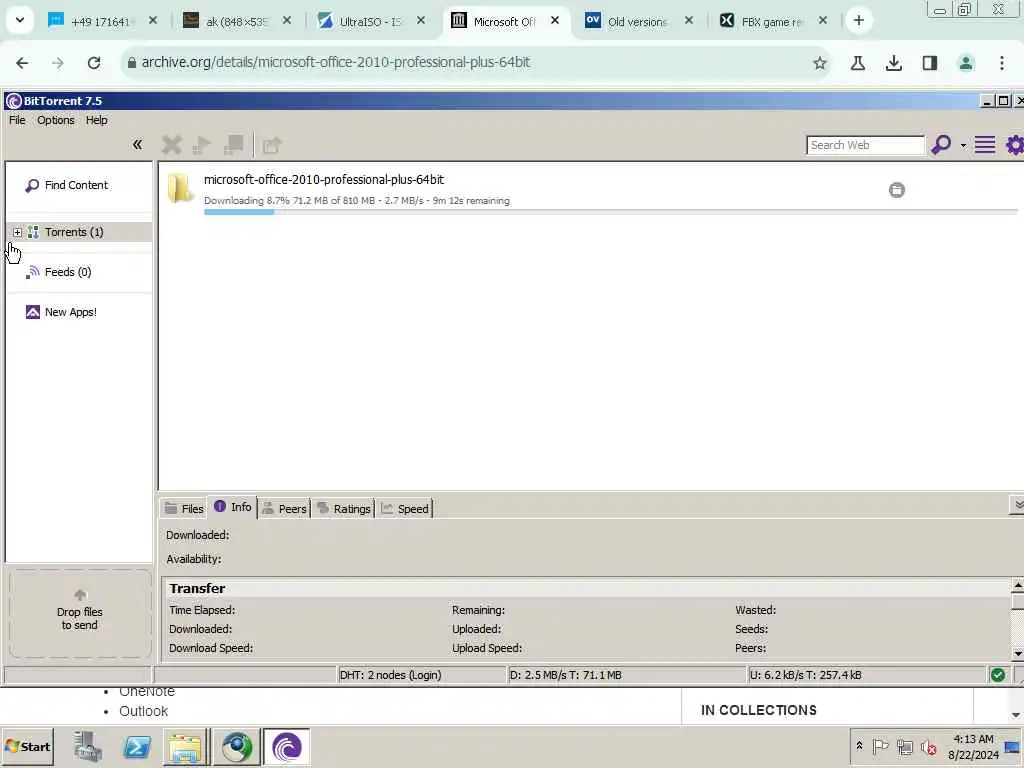Toggle the browser side panel icon
Screen dimensions: 1024x768
[x=930, y=63]
